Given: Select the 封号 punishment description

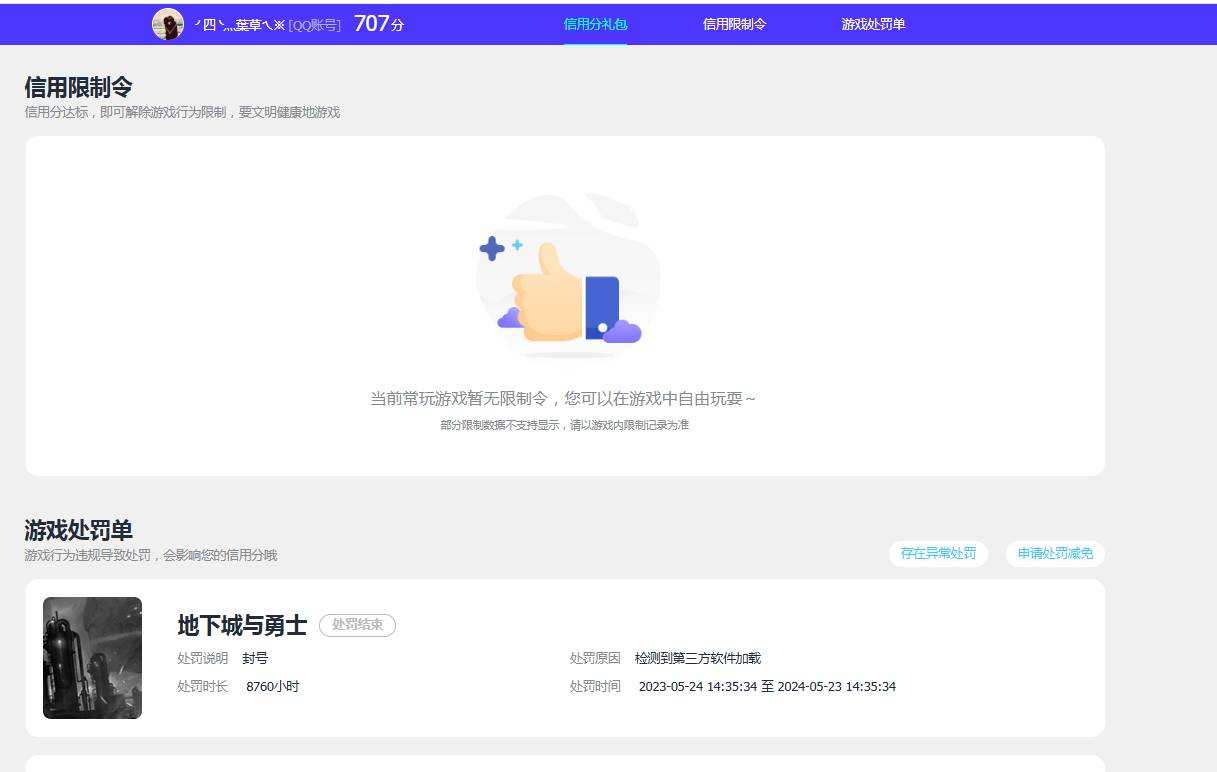Looking at the screenshot, I should (x=255, y=658).
